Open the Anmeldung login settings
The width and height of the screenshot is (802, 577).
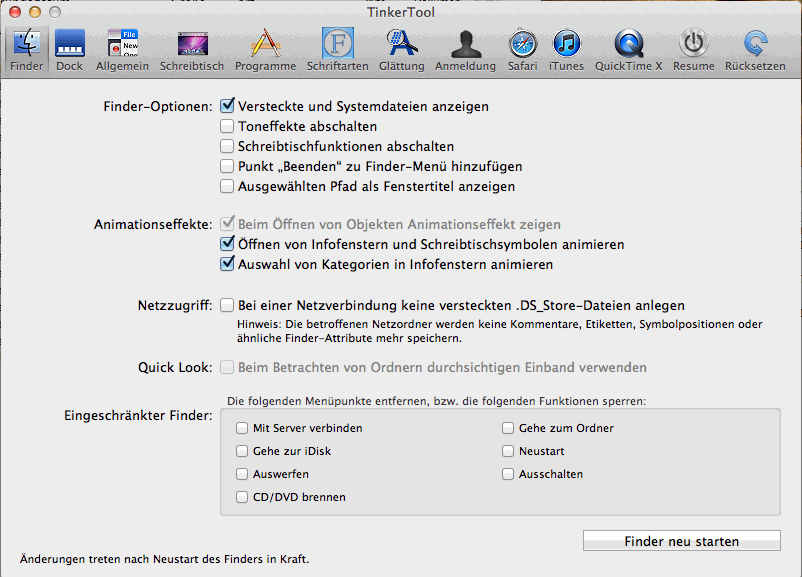465,48
